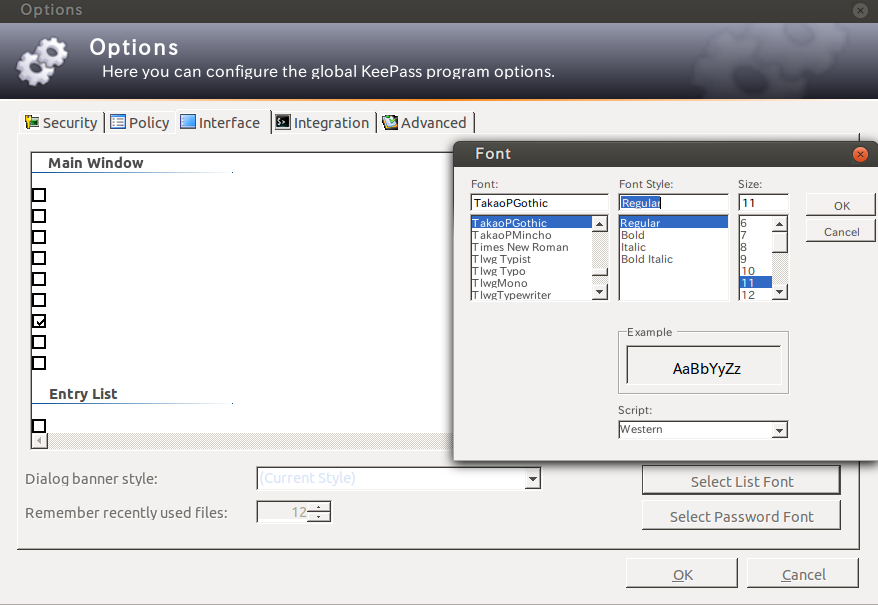
Task: Click the size list scrollbar thumb
Action: pos(779,243)
